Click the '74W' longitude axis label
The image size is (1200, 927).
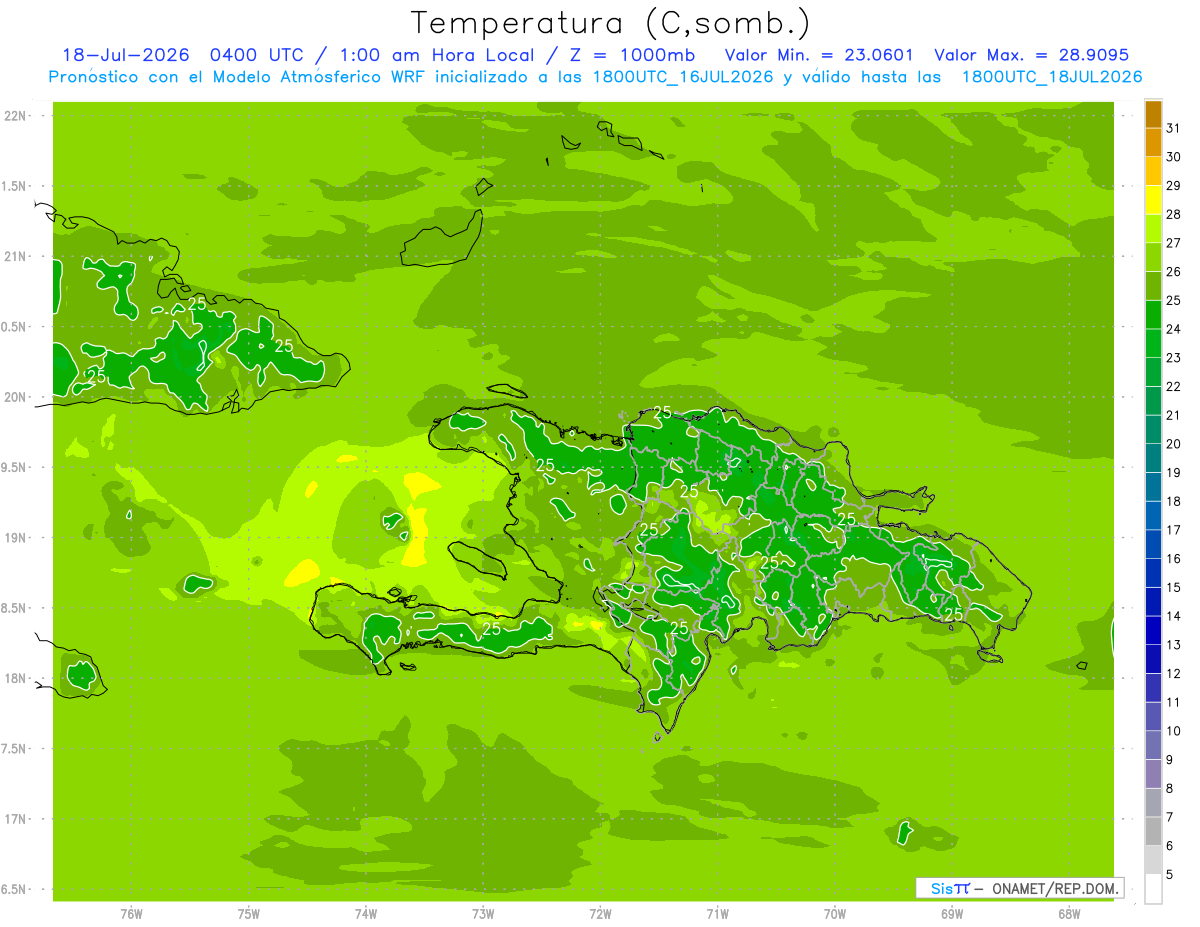pyautogui.click(x=366, y=914)
